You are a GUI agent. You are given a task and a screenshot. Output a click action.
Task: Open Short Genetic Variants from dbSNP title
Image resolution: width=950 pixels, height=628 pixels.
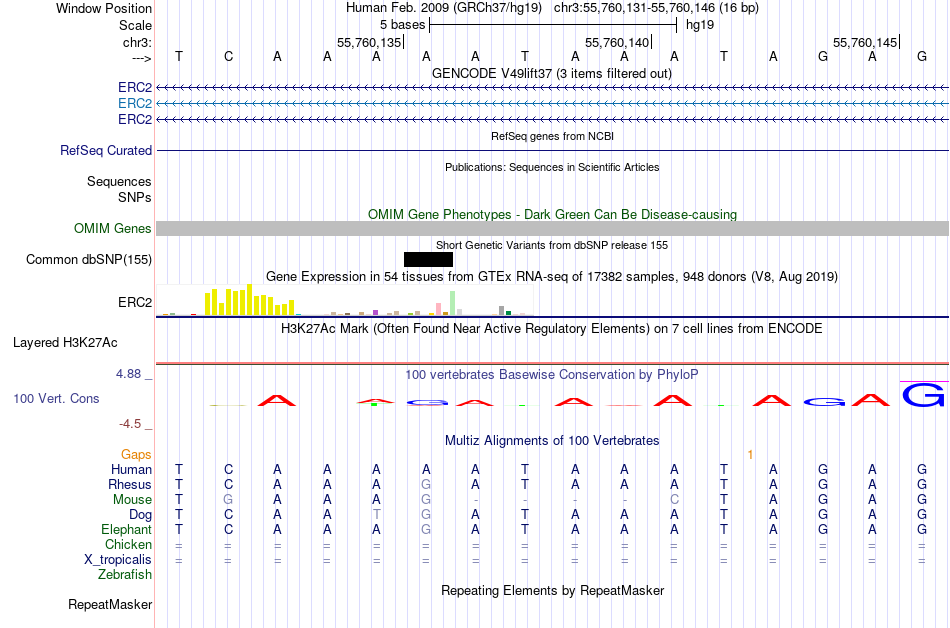(x=552, y=245)
